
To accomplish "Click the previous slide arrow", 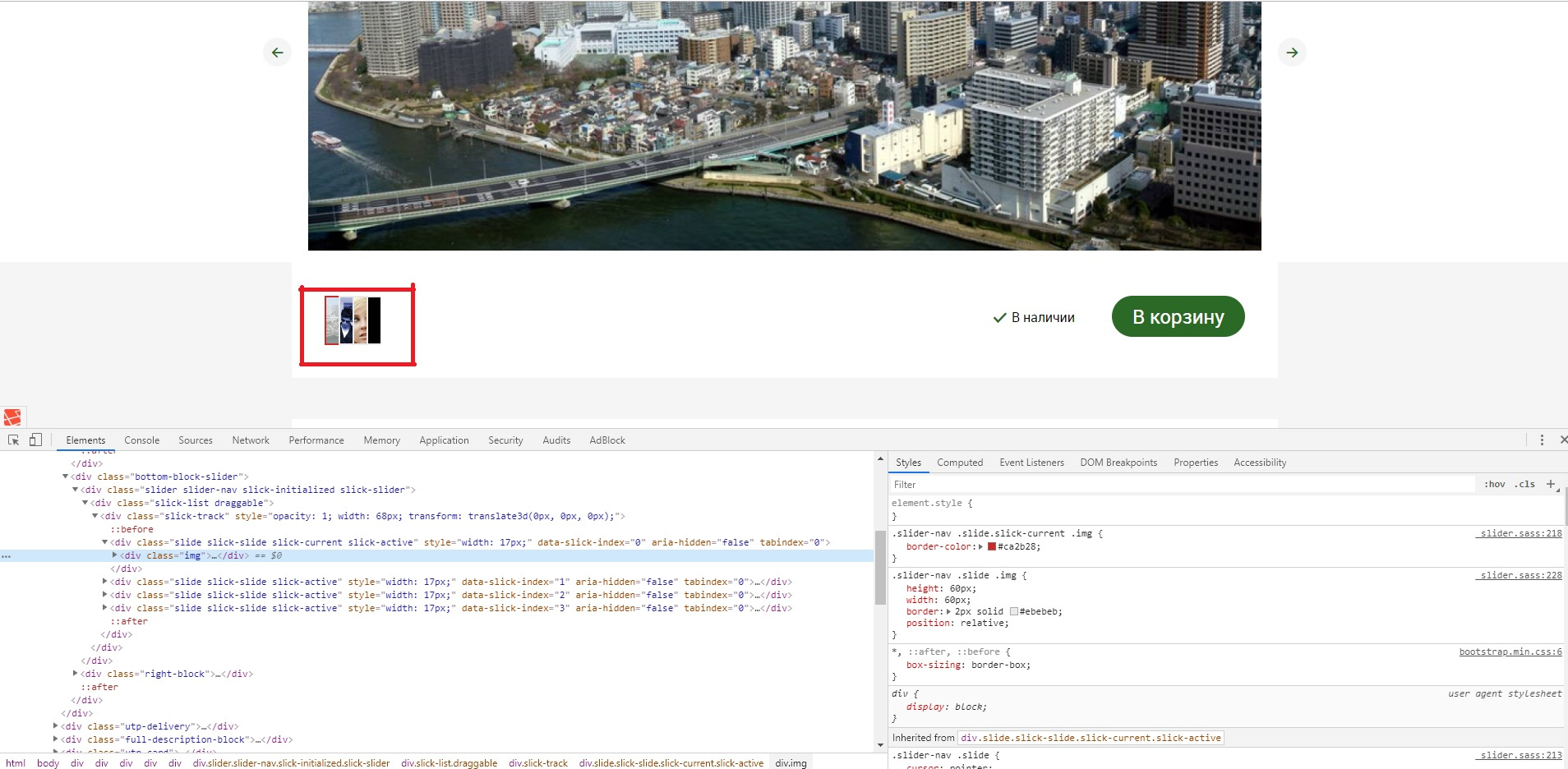I will pos(277,53).
